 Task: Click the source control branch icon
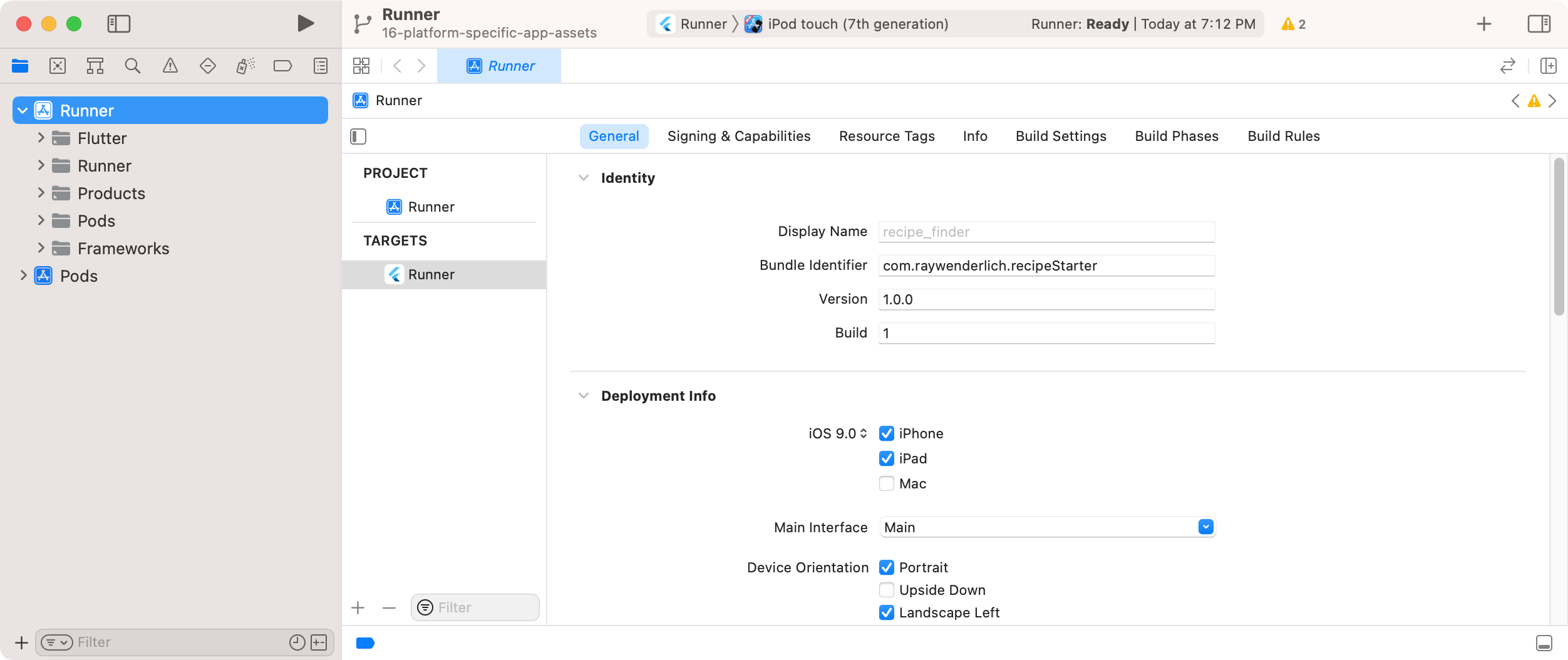363,24
